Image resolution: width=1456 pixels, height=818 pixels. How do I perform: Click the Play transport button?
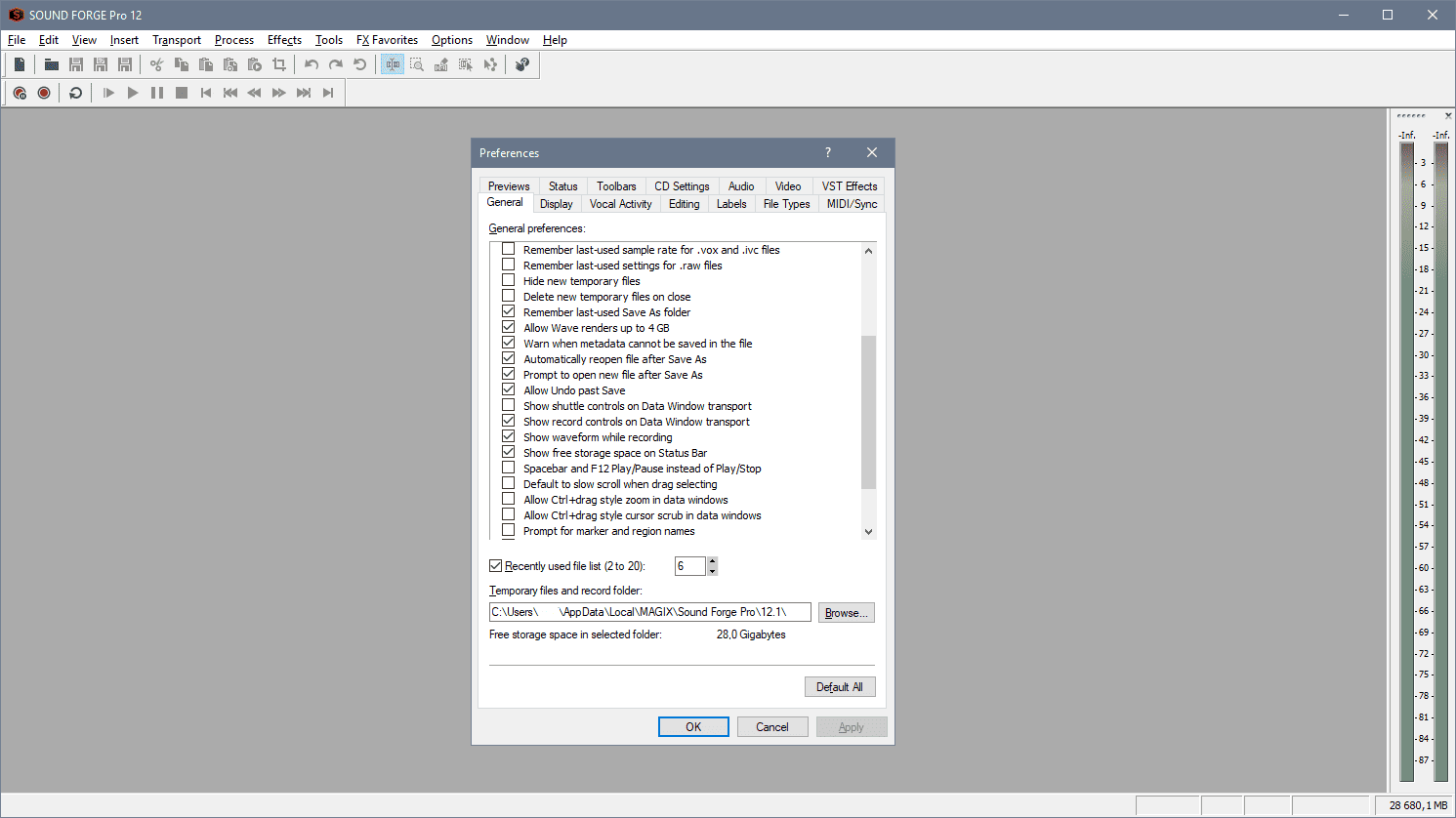pos(133,93)
